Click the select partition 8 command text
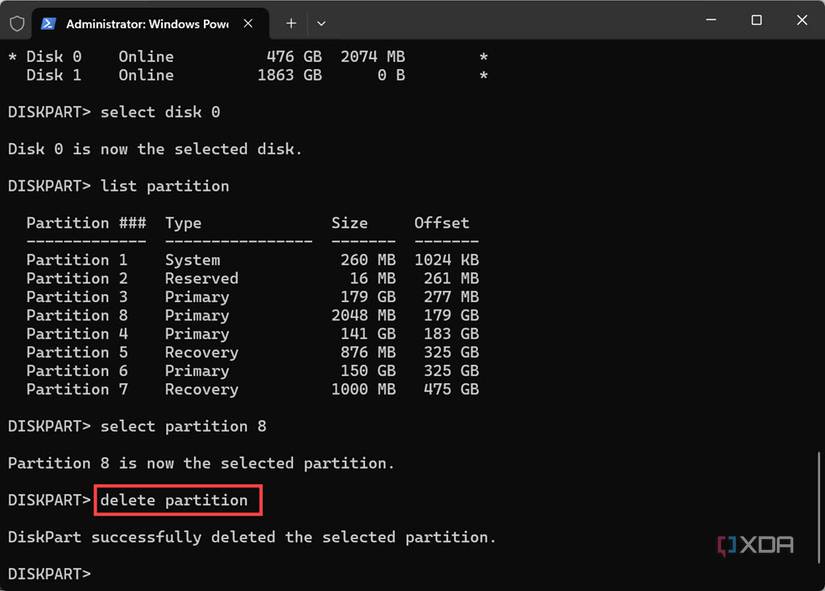Screen dimensions: 825x591 [182, 426]
